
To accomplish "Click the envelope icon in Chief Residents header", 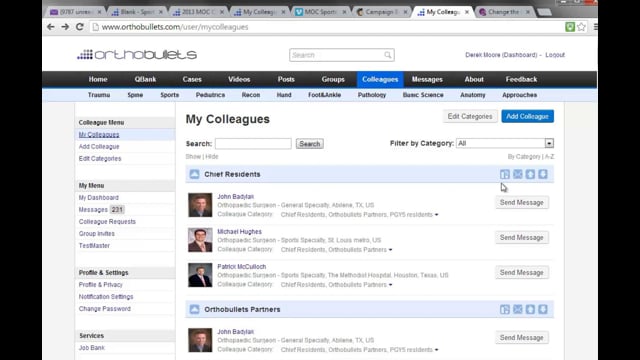I will pos(518,174).
